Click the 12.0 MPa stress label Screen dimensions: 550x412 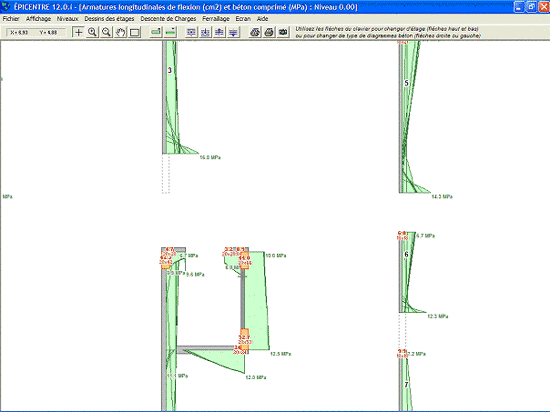click(x=256, y=377)
